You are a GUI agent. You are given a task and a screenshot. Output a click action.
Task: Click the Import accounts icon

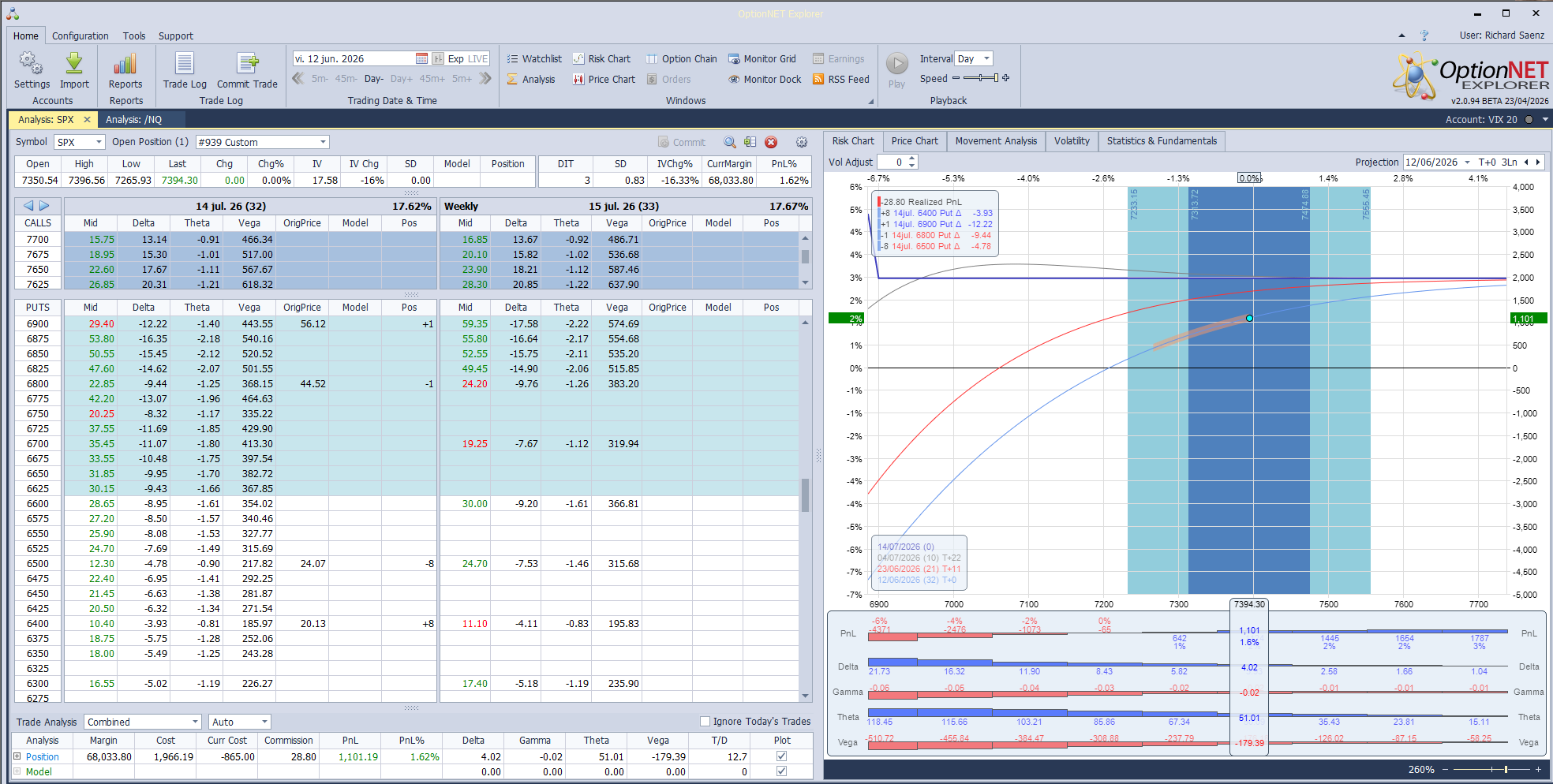pyautogui.click(x=74, y=69)
